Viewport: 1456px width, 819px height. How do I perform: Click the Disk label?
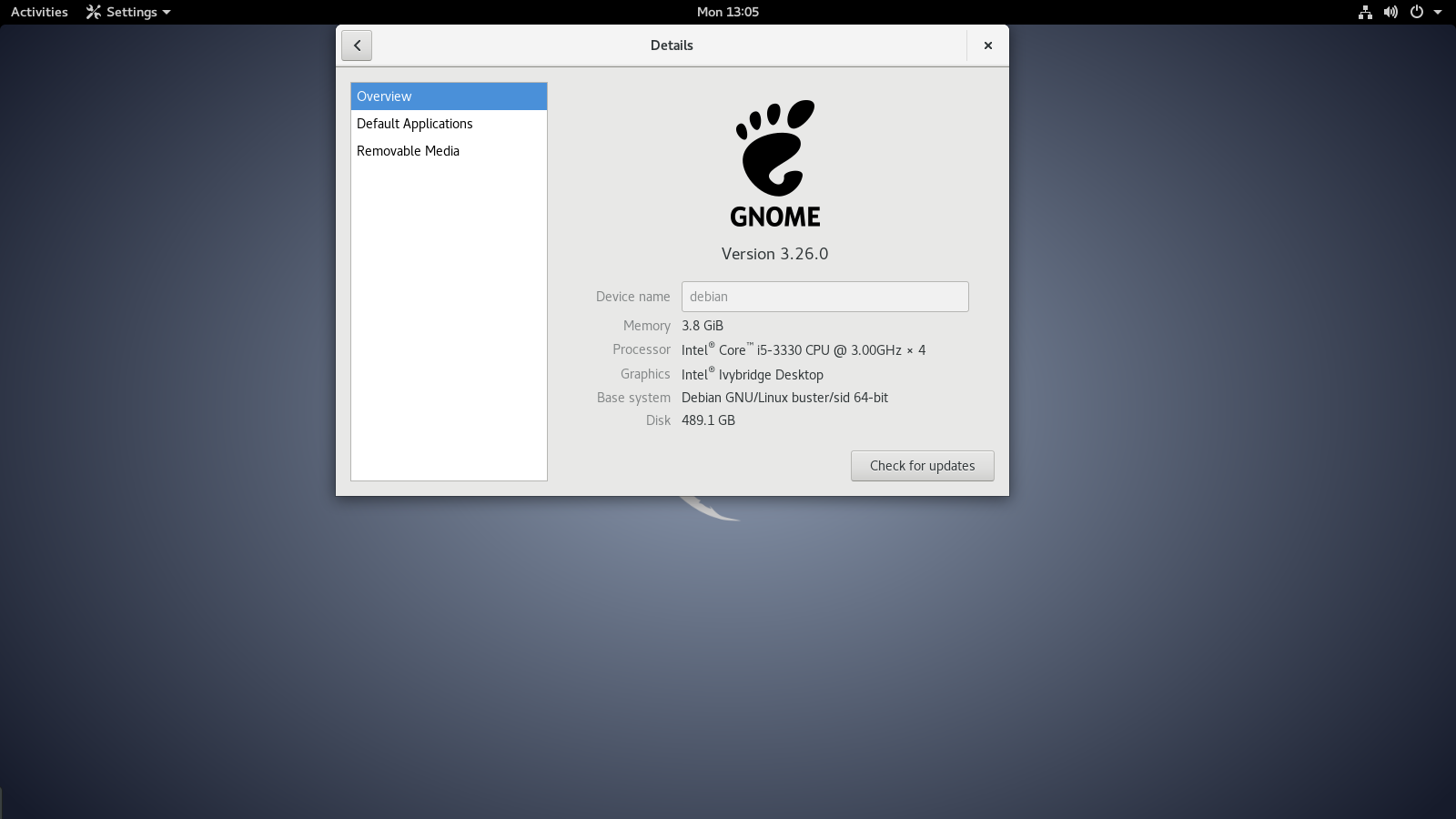point(659,420)
